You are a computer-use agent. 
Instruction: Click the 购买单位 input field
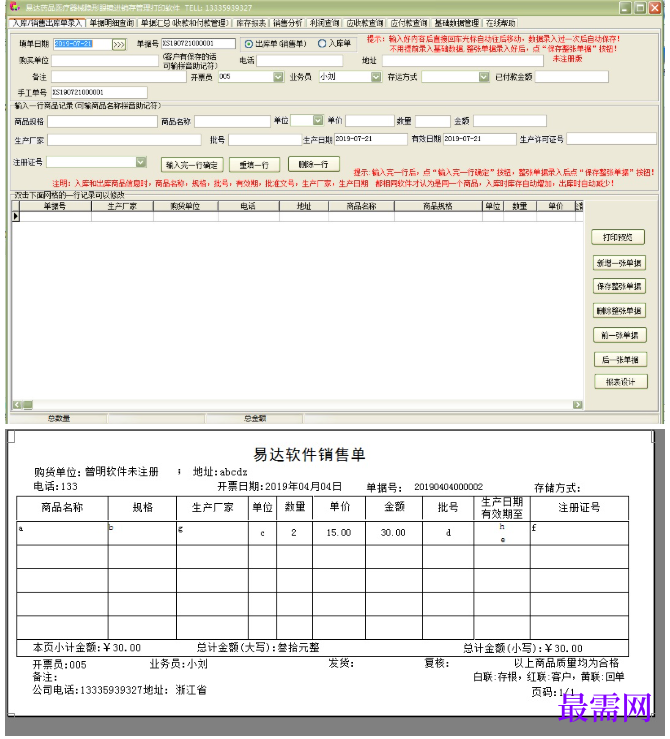pos(105,60)
